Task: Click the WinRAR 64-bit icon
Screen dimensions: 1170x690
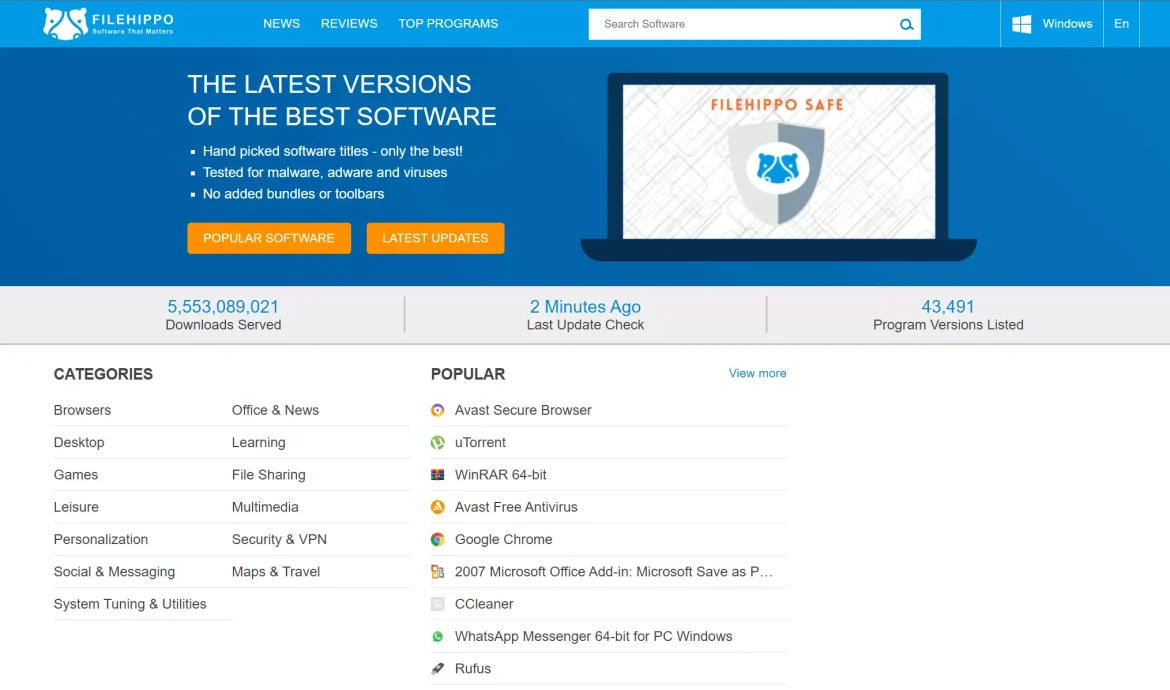Action: (437, 474)
